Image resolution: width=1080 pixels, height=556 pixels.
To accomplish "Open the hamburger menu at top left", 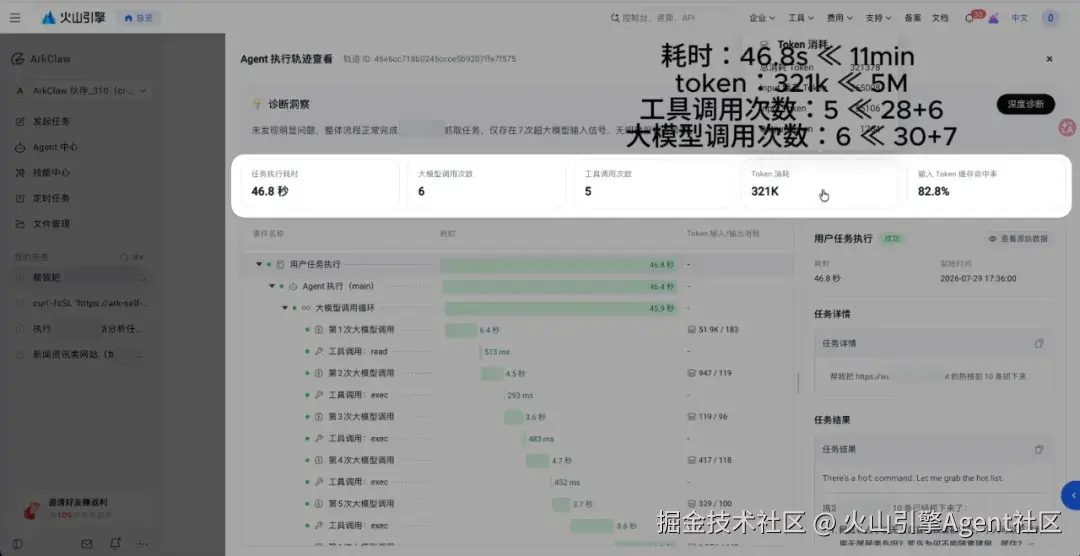I will pos(15,18).
